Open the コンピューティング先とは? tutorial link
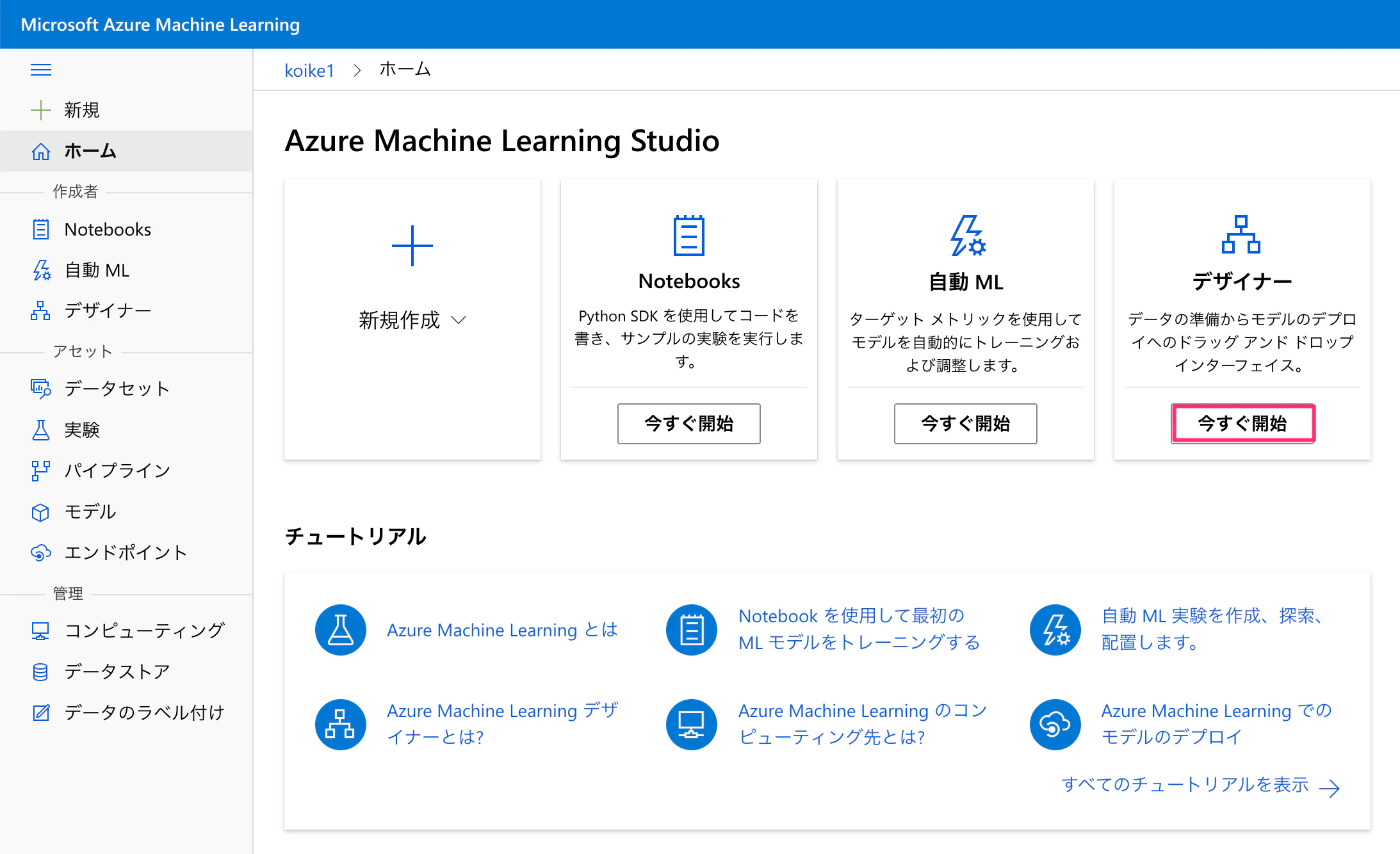 pyautogui.click(x=863, y=723)
